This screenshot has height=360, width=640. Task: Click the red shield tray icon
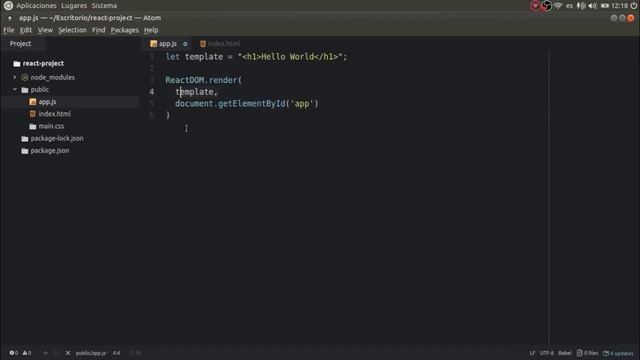(x=535, y=6)
